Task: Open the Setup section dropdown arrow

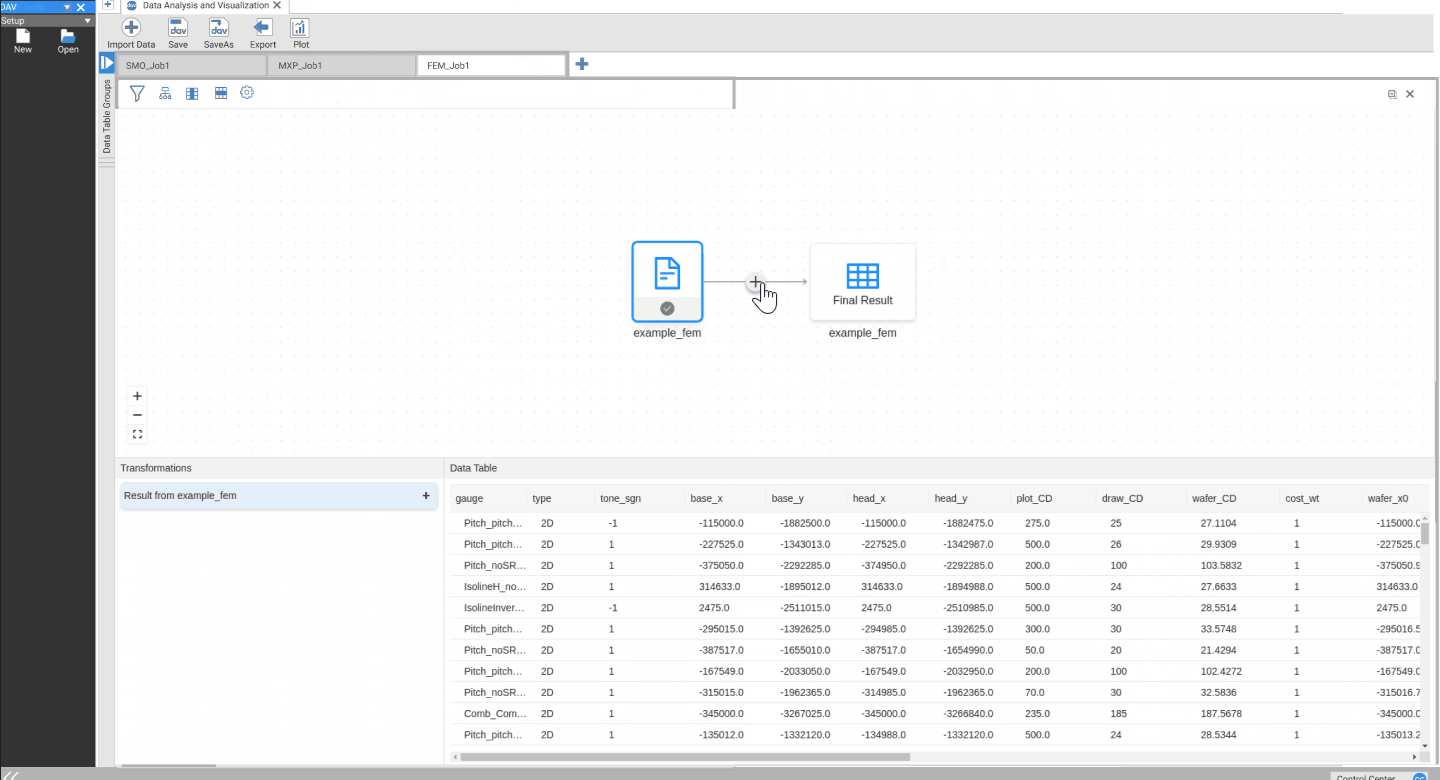Action: [88, 21]
